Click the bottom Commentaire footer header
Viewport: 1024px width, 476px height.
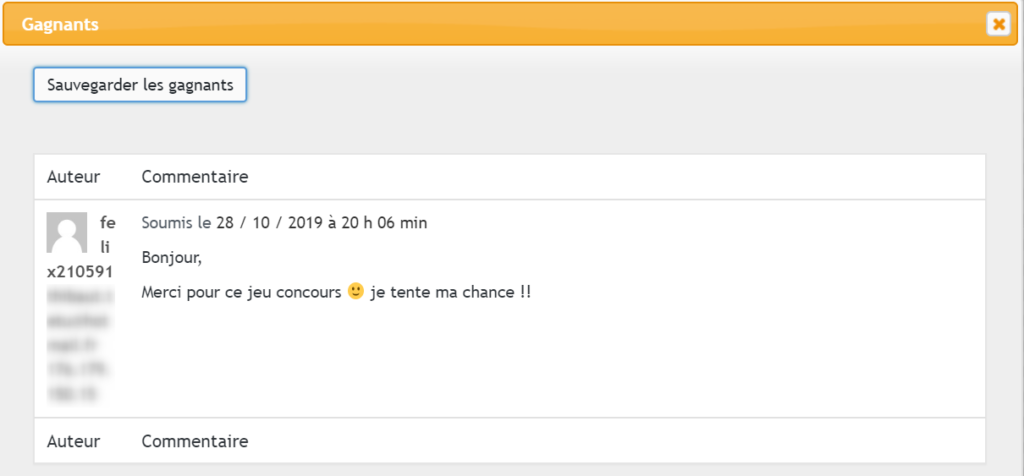(195, 441)
